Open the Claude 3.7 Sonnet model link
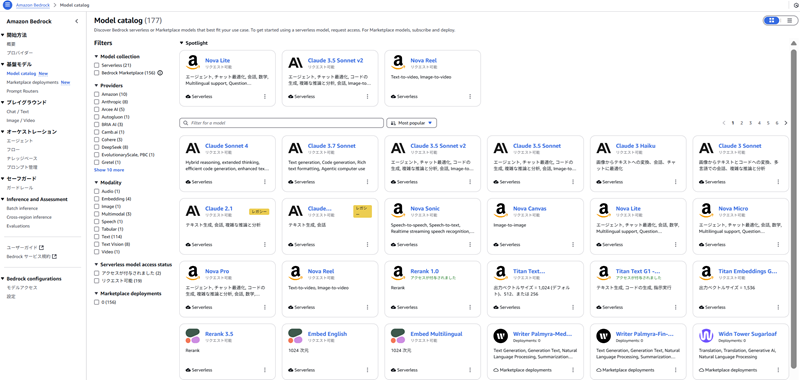Image resolution: width=800 pixels, height=380 pixels. coord(332,146)
